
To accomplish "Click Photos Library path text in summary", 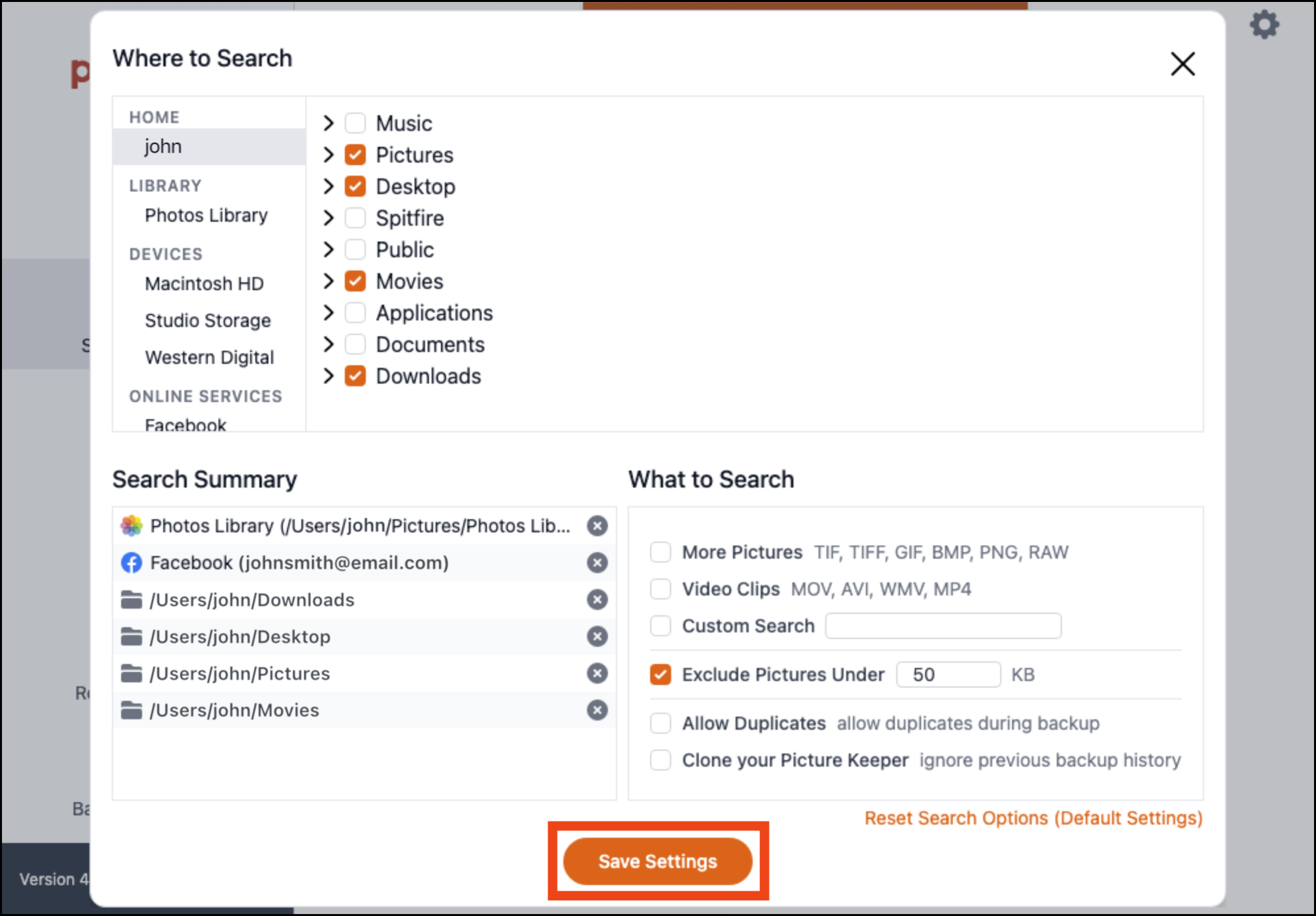I will (360, 526).
